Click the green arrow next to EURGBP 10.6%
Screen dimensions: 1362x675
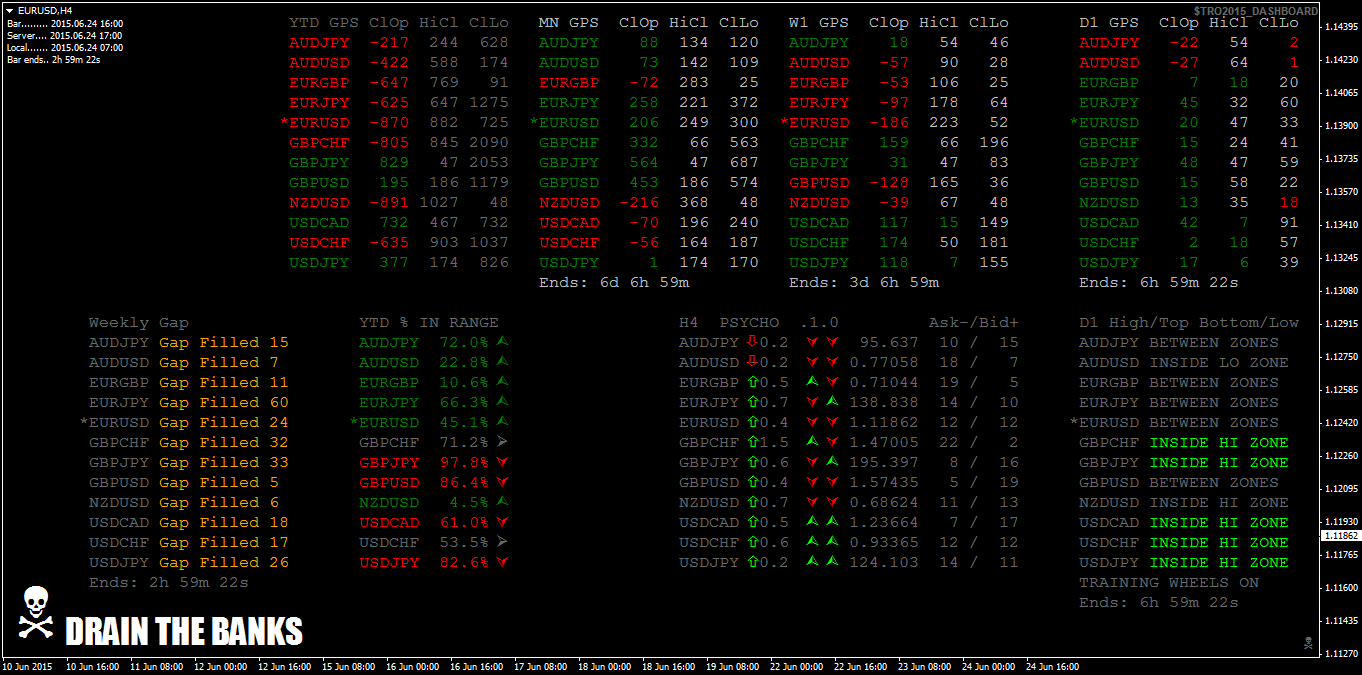502,382
